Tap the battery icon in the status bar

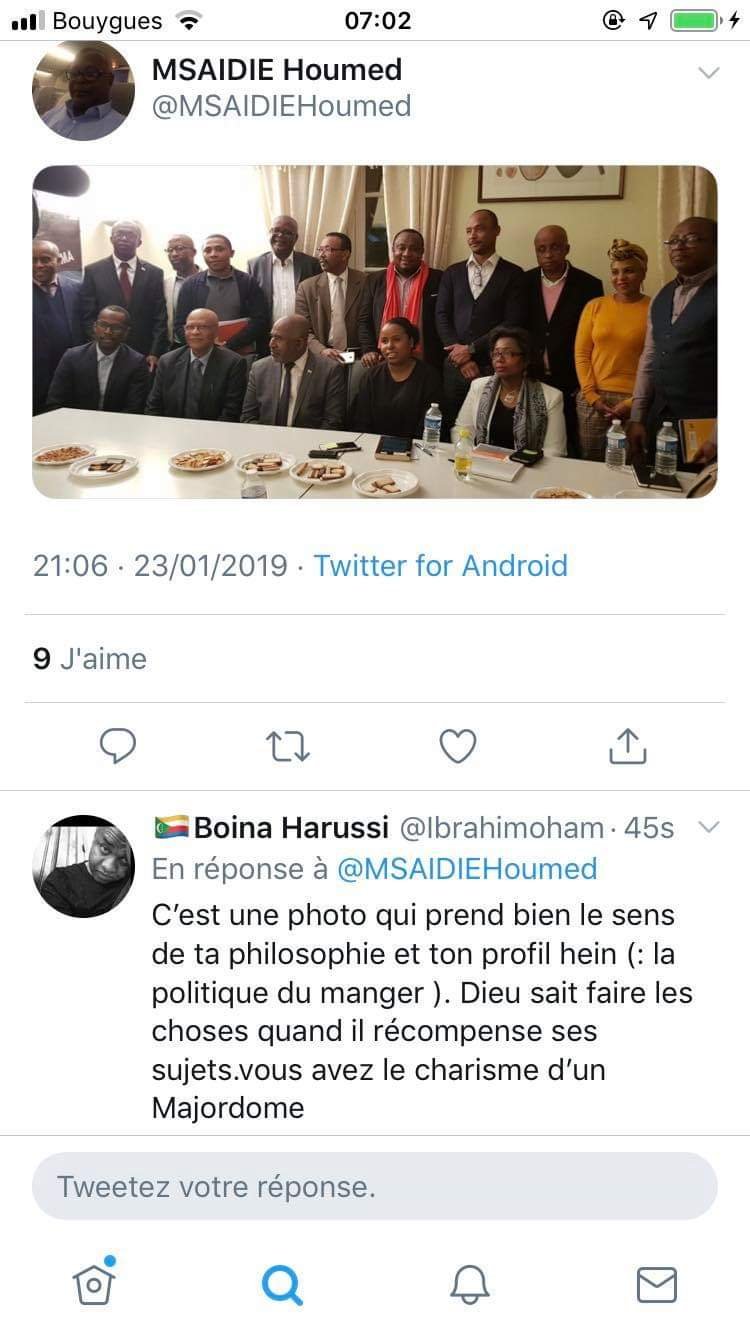694,21
